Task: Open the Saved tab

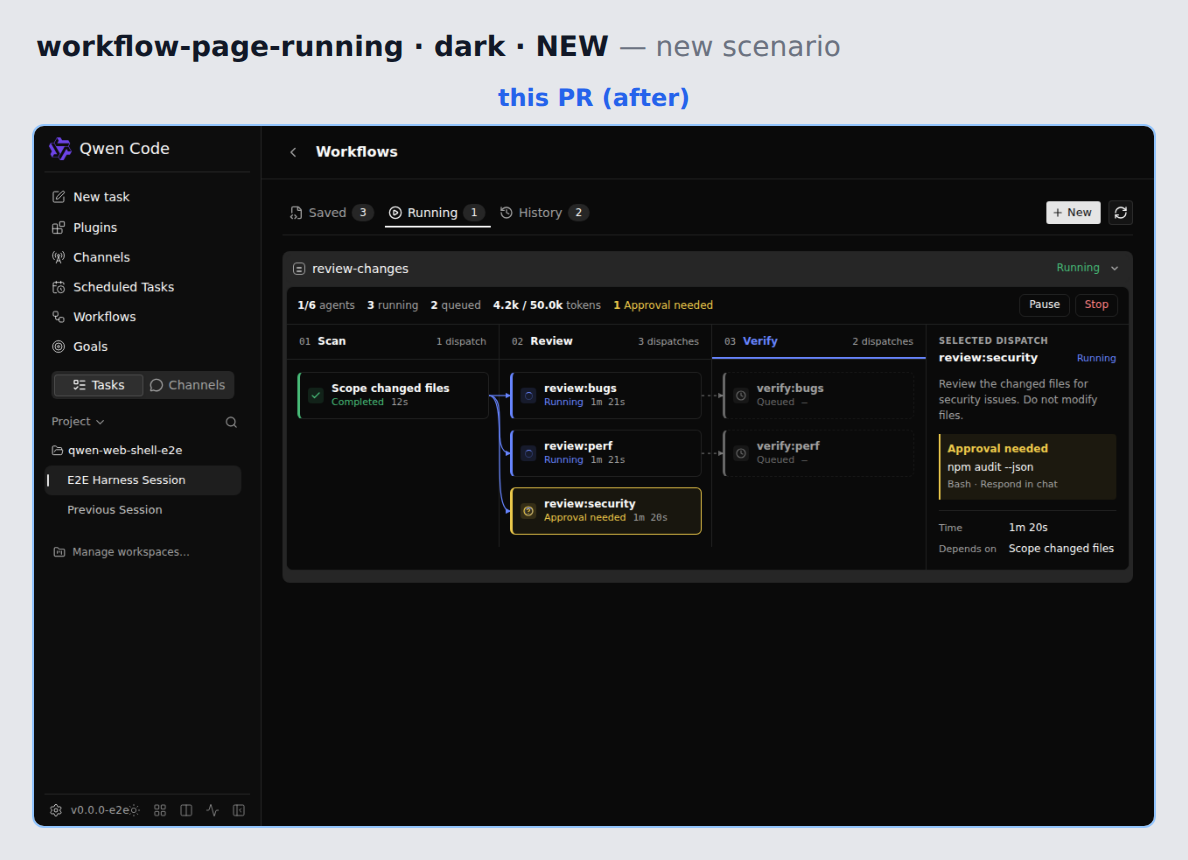Action: [331, 213]
